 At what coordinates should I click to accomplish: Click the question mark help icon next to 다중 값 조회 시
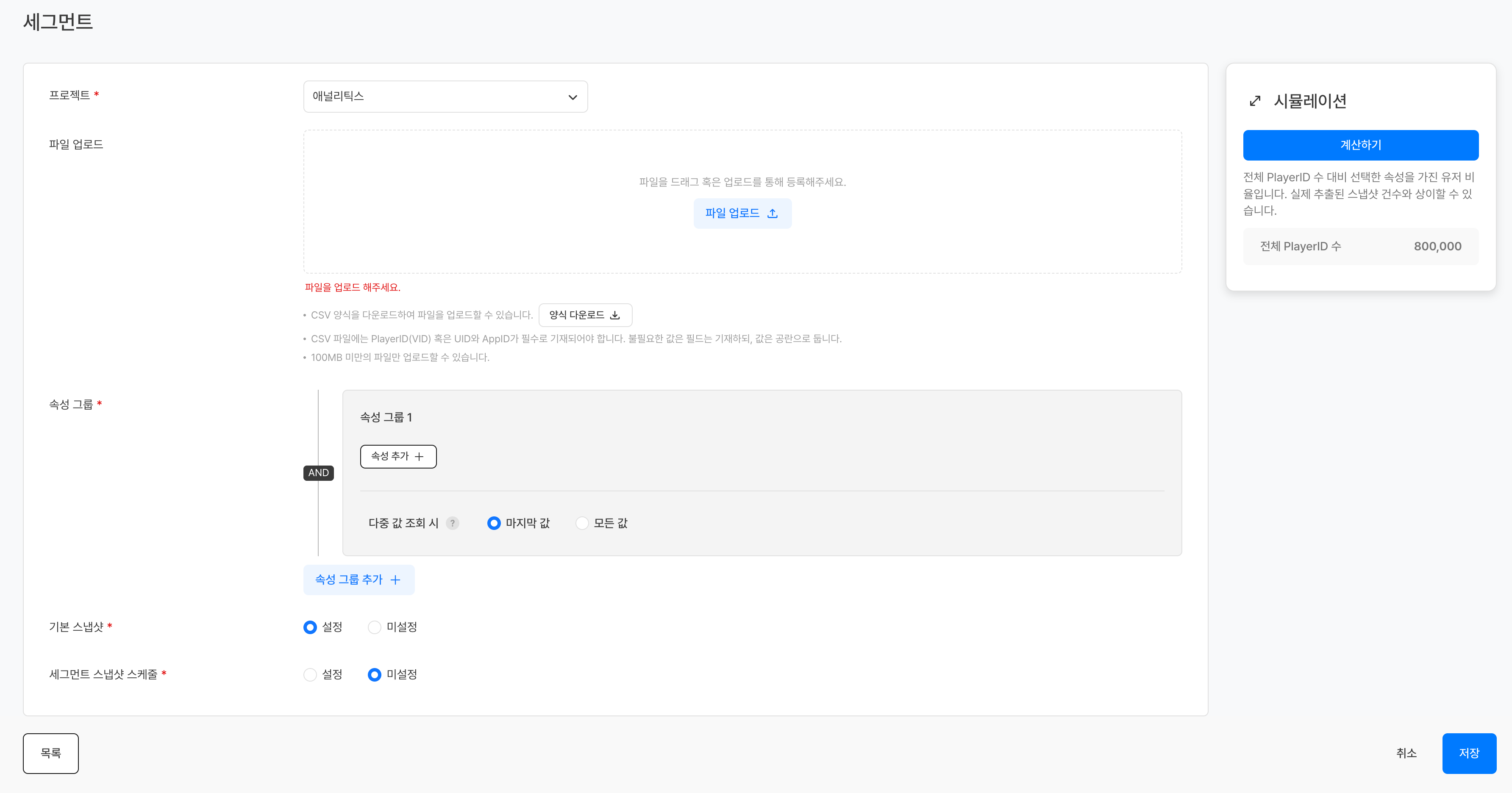(452, 523)
